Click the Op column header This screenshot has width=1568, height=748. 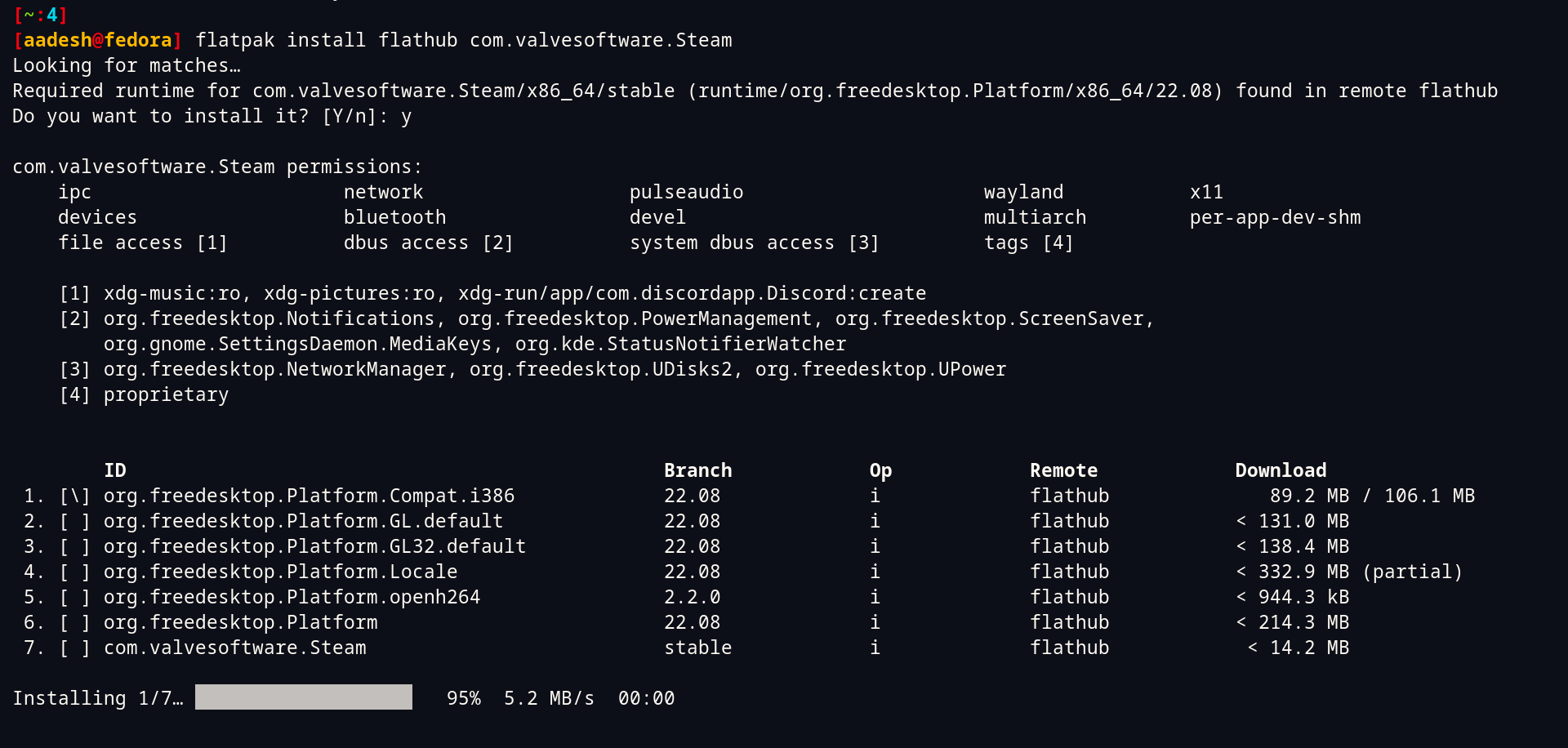[x=880, y=470]
